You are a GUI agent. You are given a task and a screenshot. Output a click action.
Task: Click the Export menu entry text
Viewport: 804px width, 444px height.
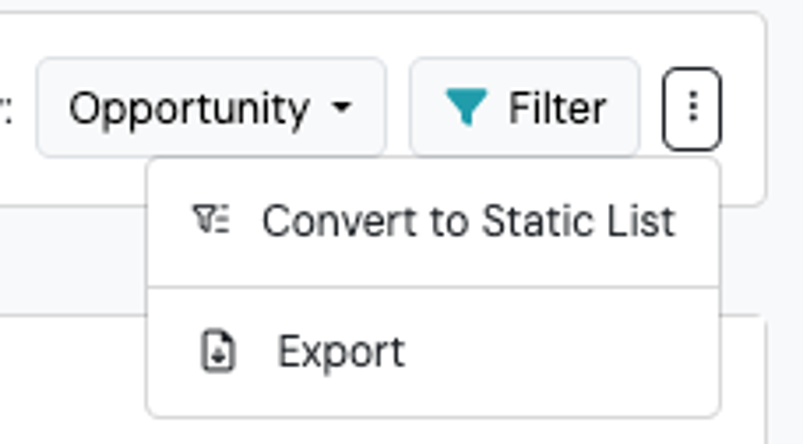tap(341, 352)
